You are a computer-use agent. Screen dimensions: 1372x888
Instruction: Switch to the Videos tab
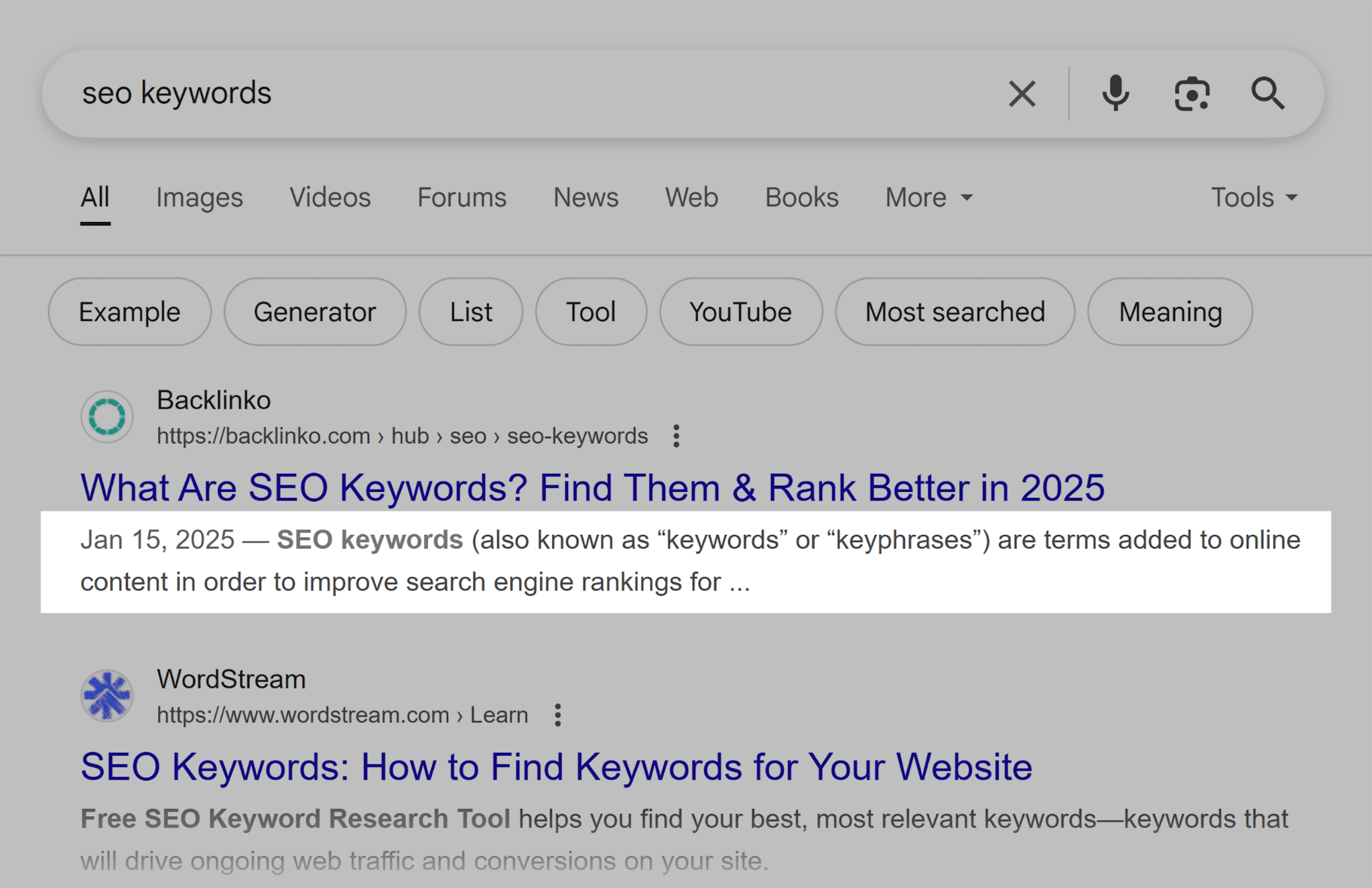click(x=330, y=197)
